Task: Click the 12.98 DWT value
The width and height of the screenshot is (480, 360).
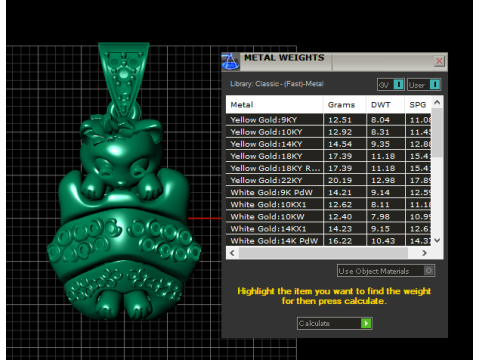Action: coord(383,180)
